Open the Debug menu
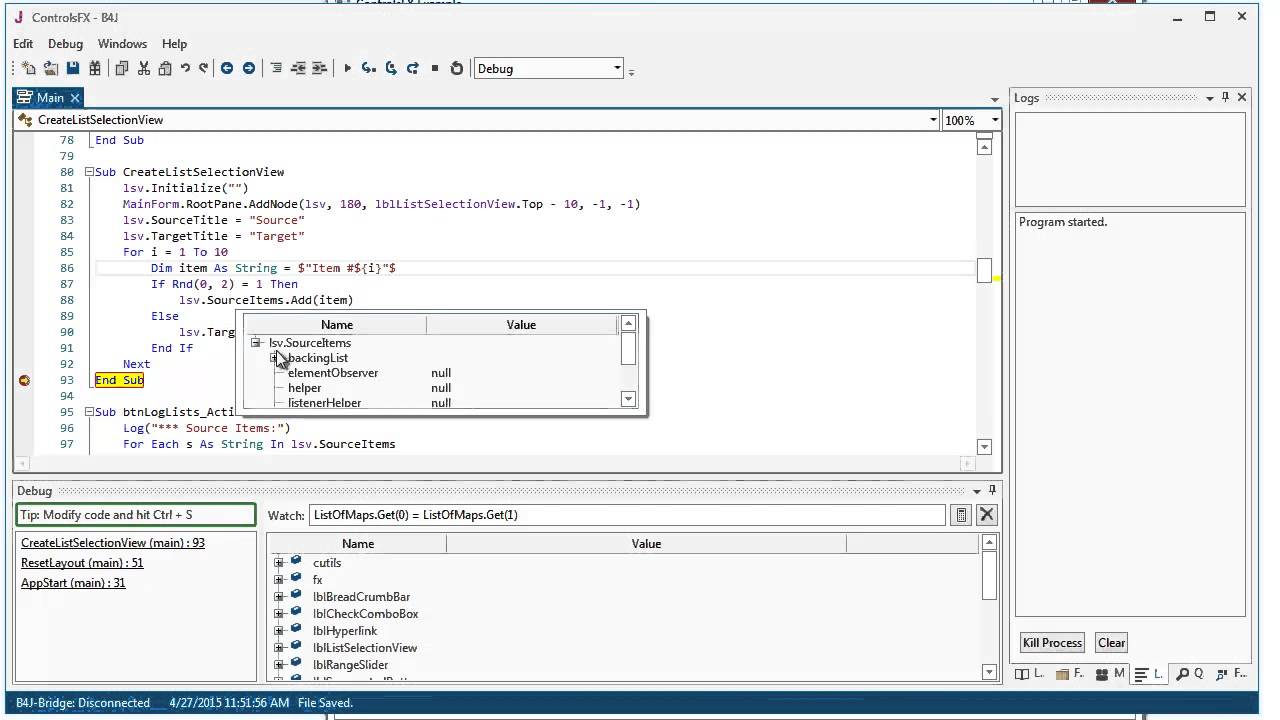The image size is (1280, 720). 65,44
